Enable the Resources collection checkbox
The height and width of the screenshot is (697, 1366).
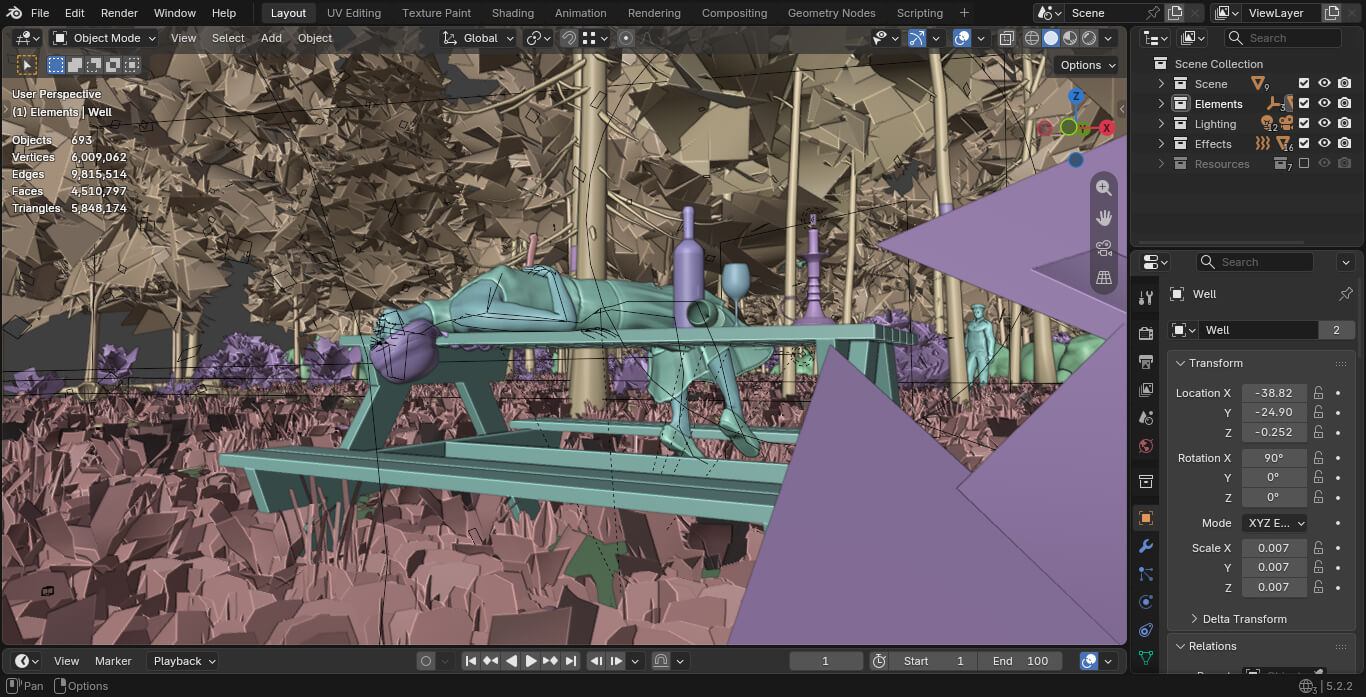click(x=1304, y=163)
